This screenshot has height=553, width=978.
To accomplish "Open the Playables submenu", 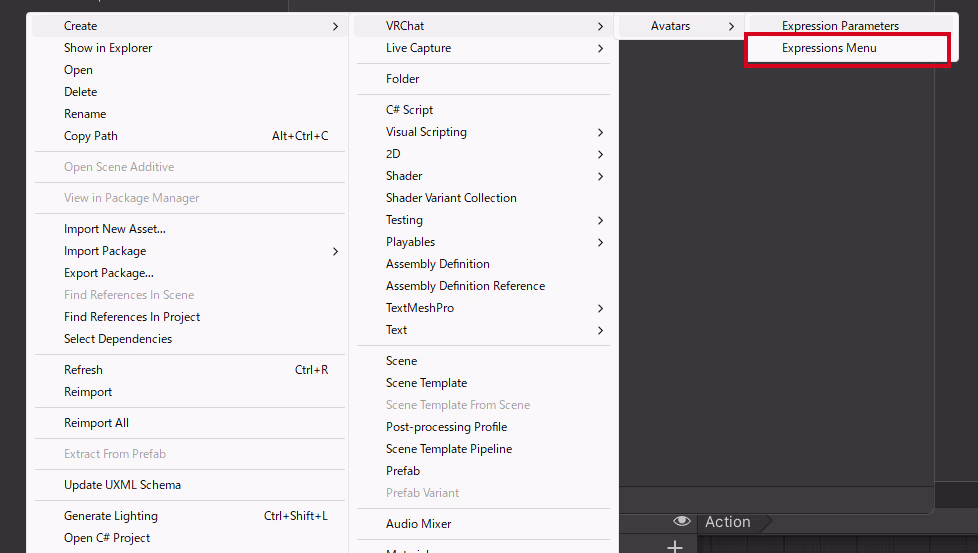I will [483, 242].
